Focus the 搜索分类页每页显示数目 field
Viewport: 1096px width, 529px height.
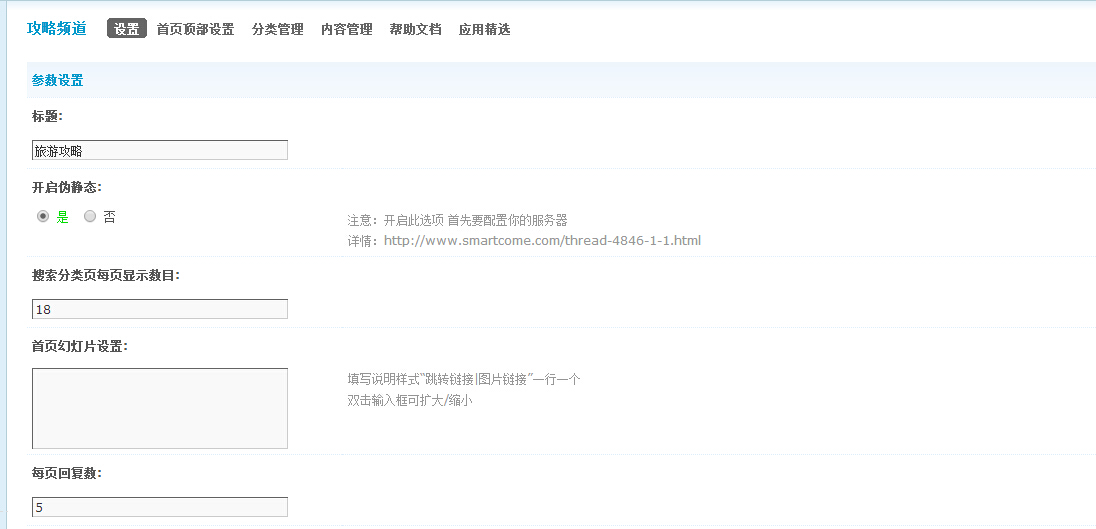160,309
